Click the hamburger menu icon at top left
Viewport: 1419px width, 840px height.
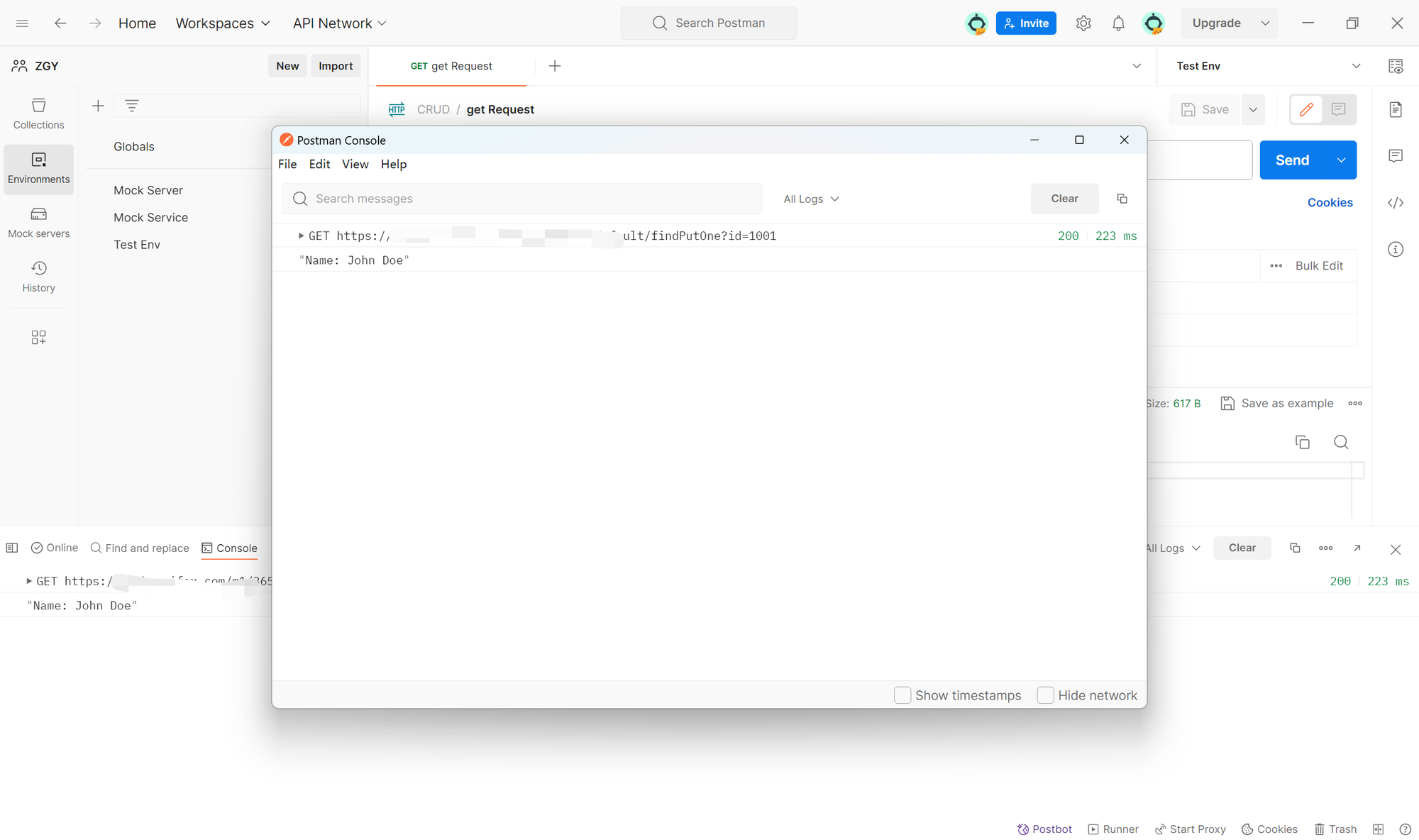click(x=22, y=23)
